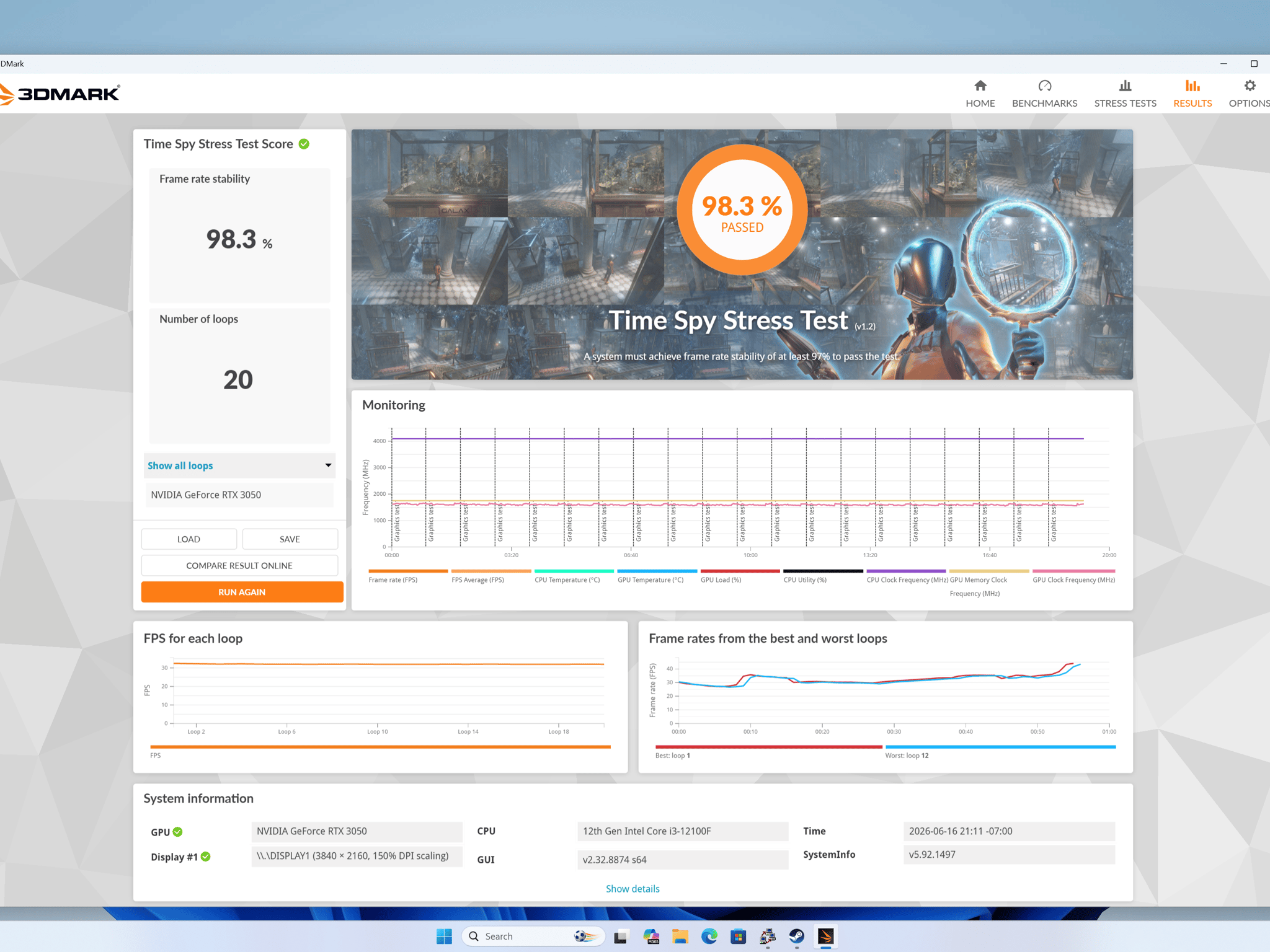Image resolution: width=1270 pixels, height=952 pixels.
Task: Go to Benchmarks section
Action: point(1044,94)
